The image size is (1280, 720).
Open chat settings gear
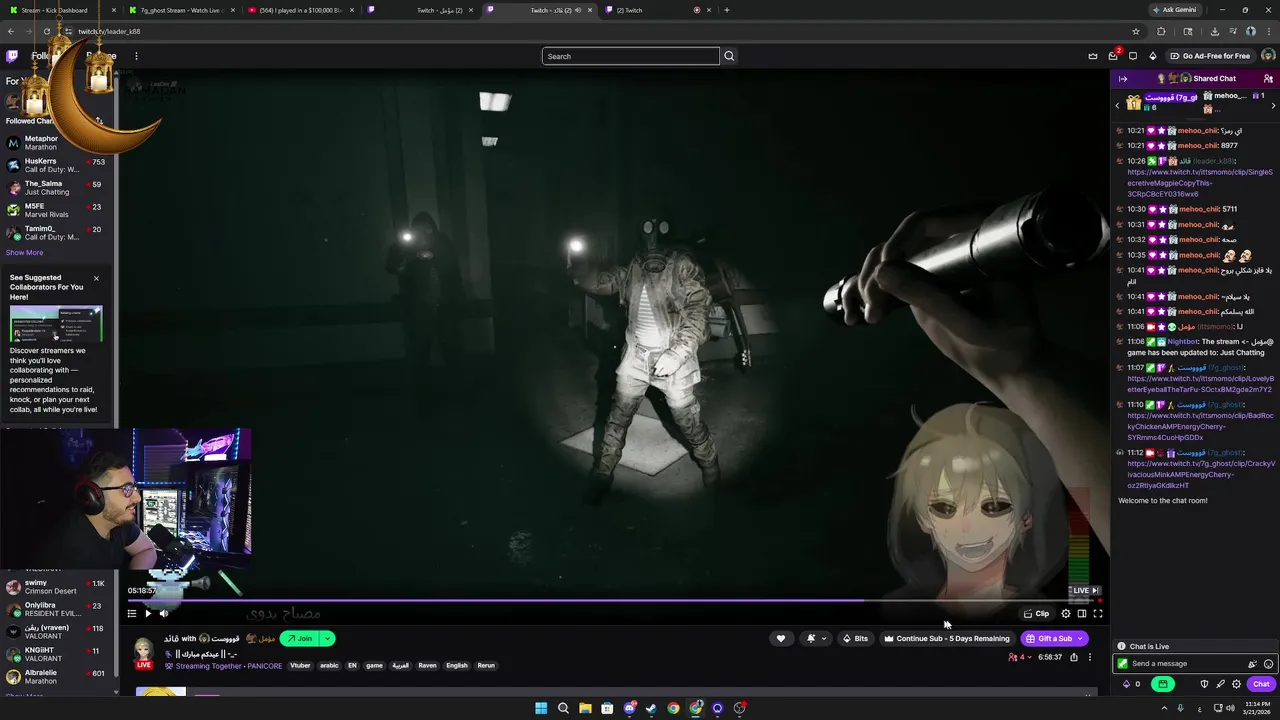[x=1237, y=685]
